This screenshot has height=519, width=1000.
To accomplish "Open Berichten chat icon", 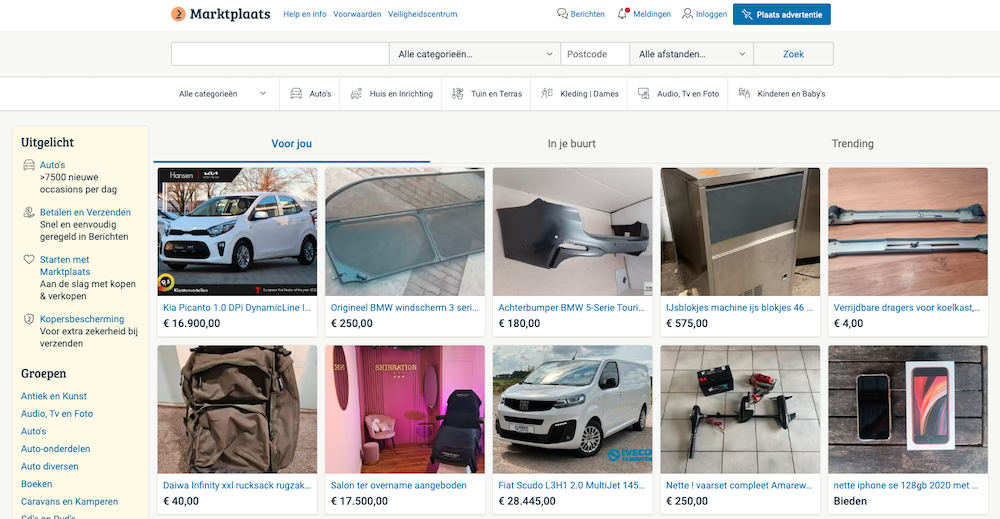I will pyautogui.click(x=563, y=14).
